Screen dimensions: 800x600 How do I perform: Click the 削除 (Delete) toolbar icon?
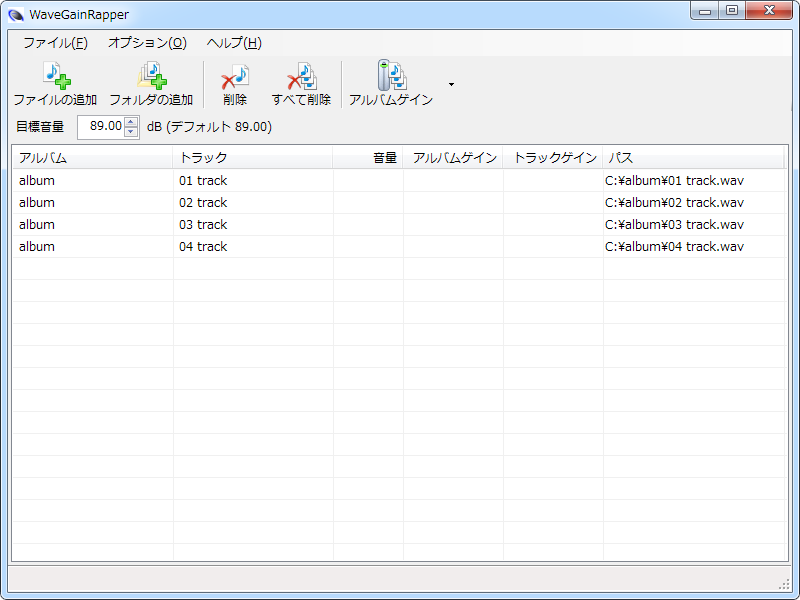(x=235, y=77)
